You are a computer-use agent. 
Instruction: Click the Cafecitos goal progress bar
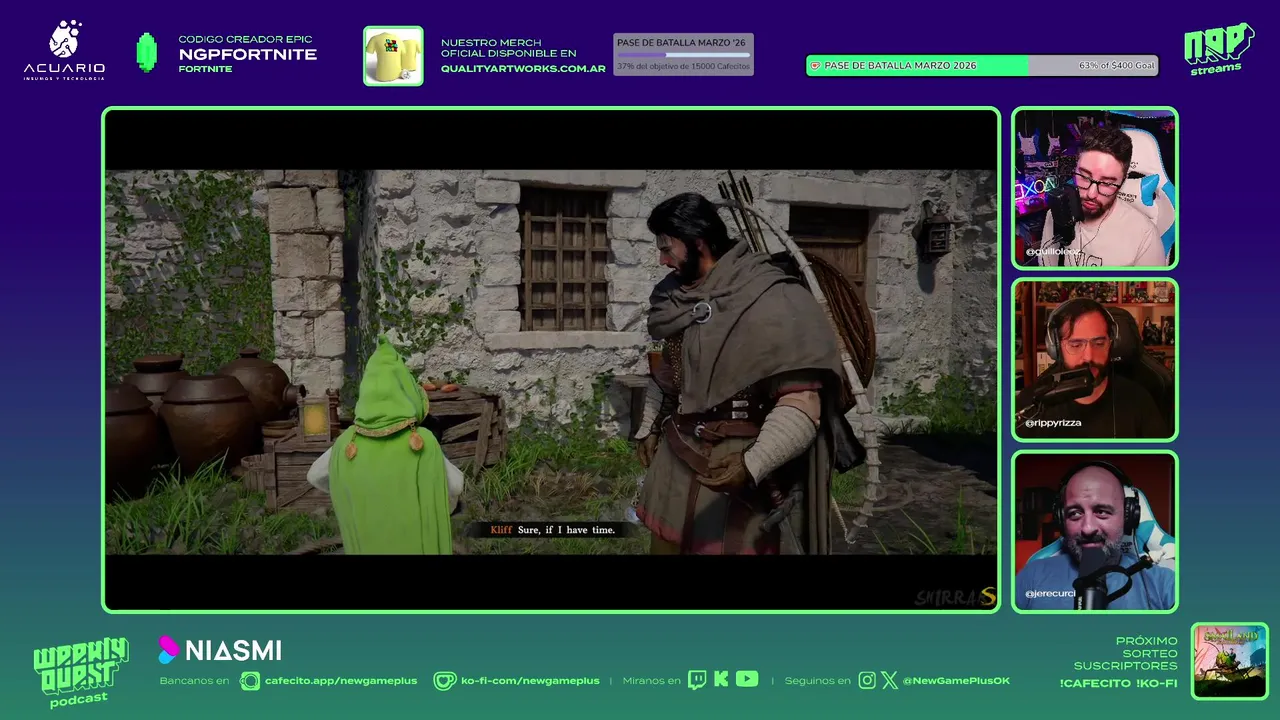point(683,55)
